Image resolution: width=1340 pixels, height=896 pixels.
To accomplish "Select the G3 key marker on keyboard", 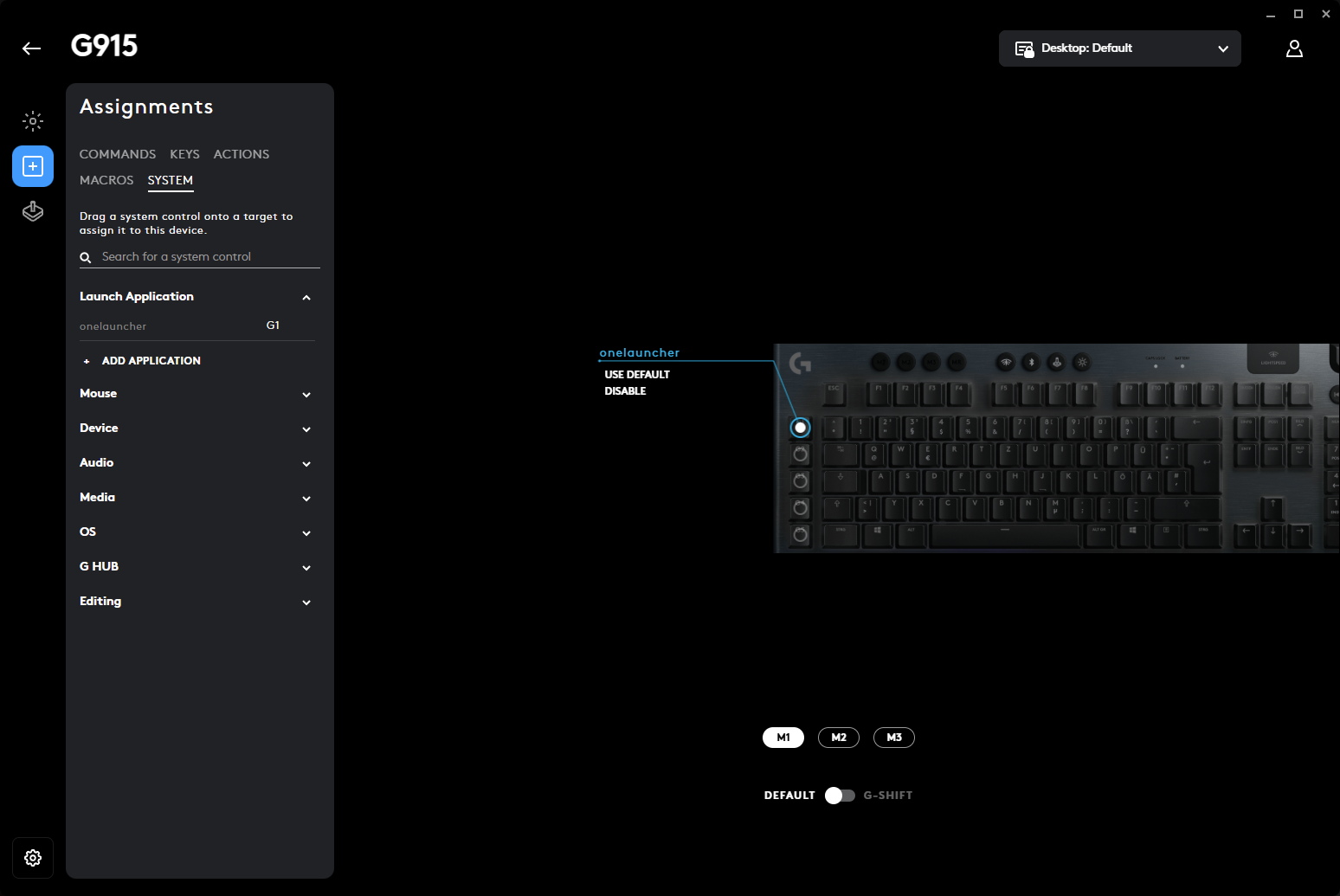I will [x=801, y=481].
